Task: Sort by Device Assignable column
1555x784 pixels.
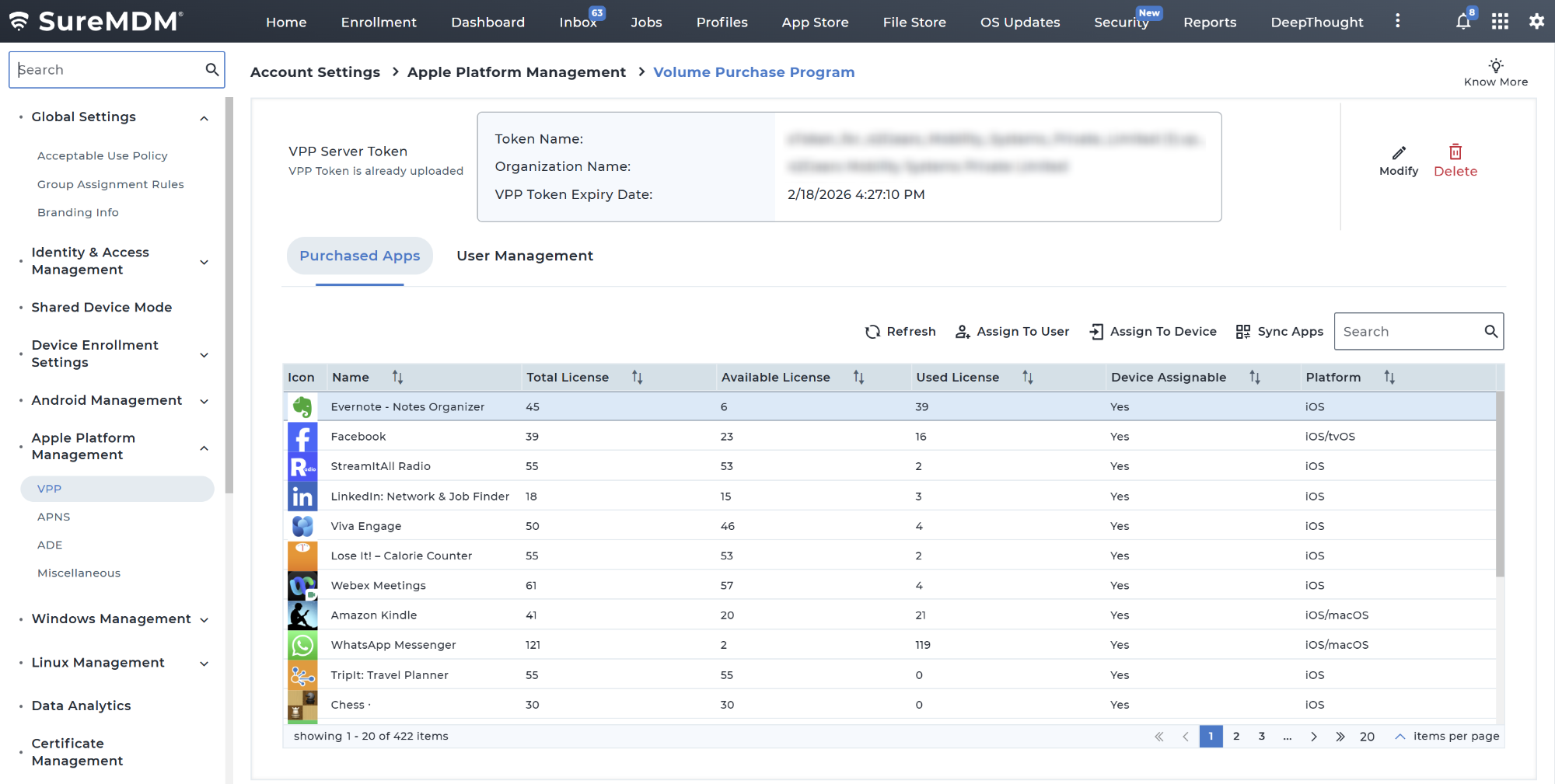Action: click(x=1254, y=377)
